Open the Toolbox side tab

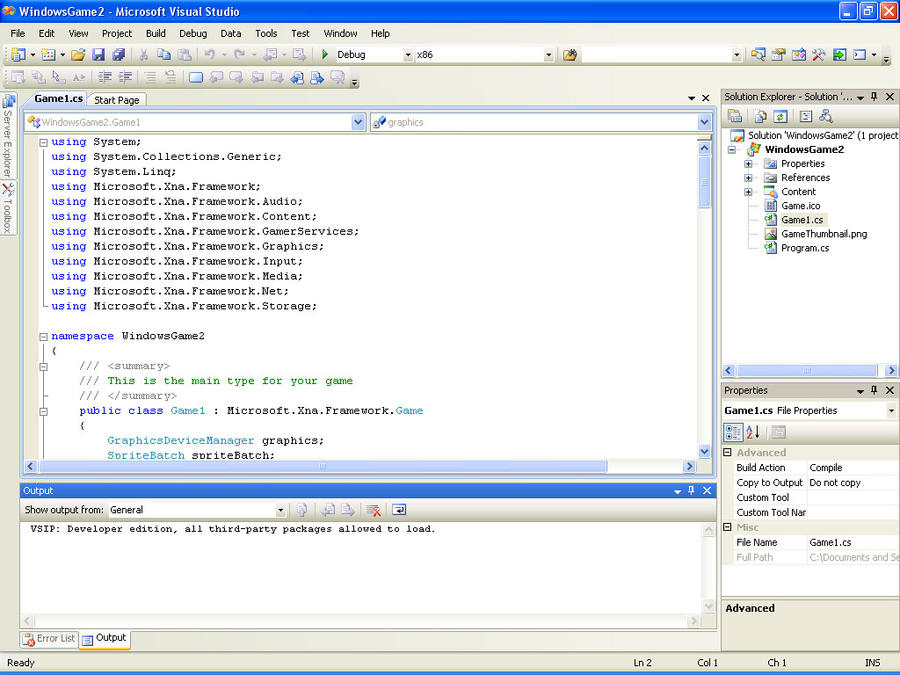pos(8,208)
